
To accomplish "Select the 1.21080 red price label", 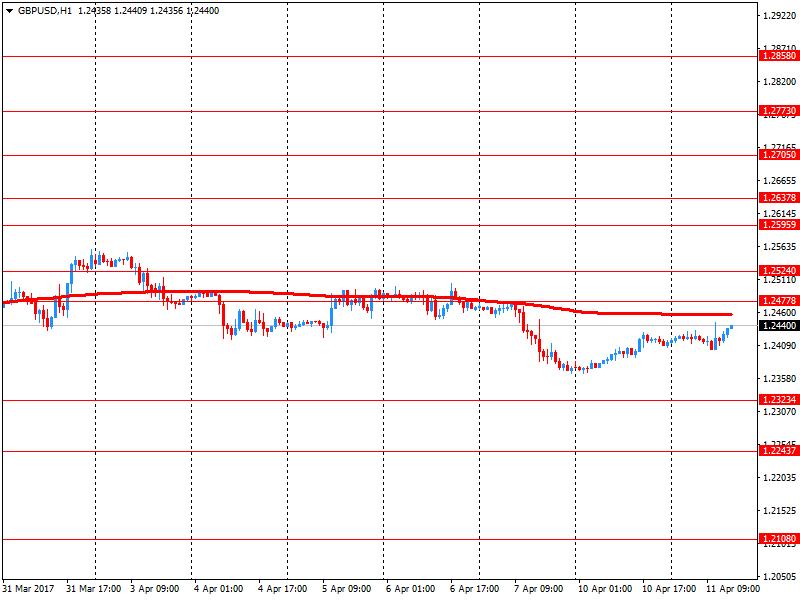I will 779,539.
